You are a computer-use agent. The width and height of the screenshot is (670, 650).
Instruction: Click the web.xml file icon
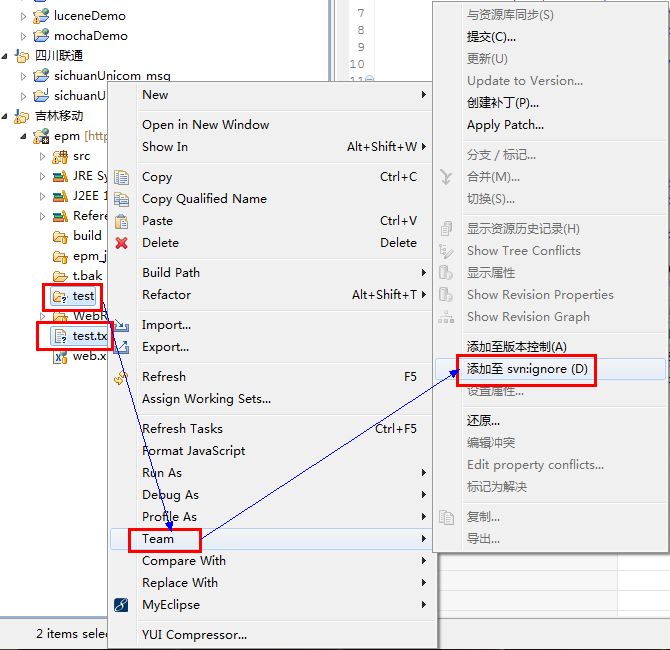(x=60, y=356)
